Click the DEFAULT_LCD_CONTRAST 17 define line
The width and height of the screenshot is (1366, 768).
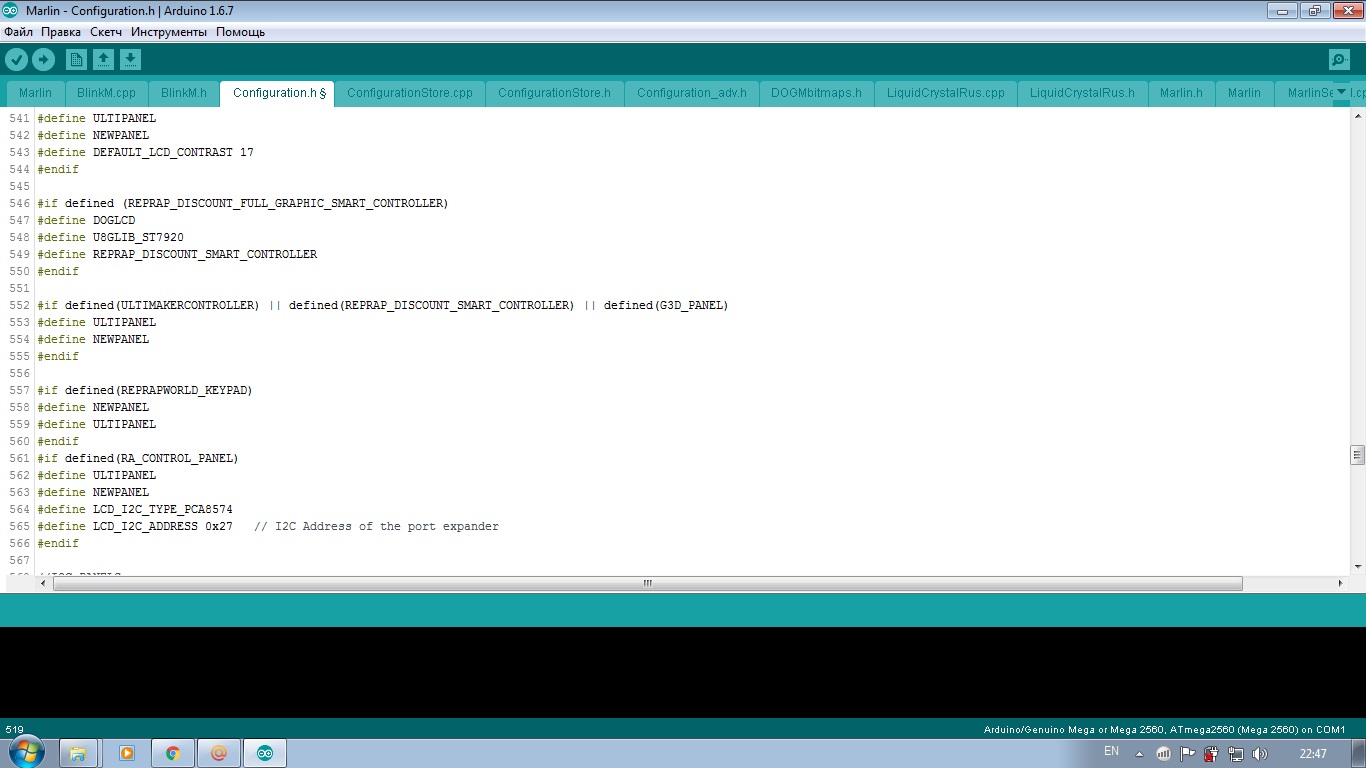click(x=145, y=152)
